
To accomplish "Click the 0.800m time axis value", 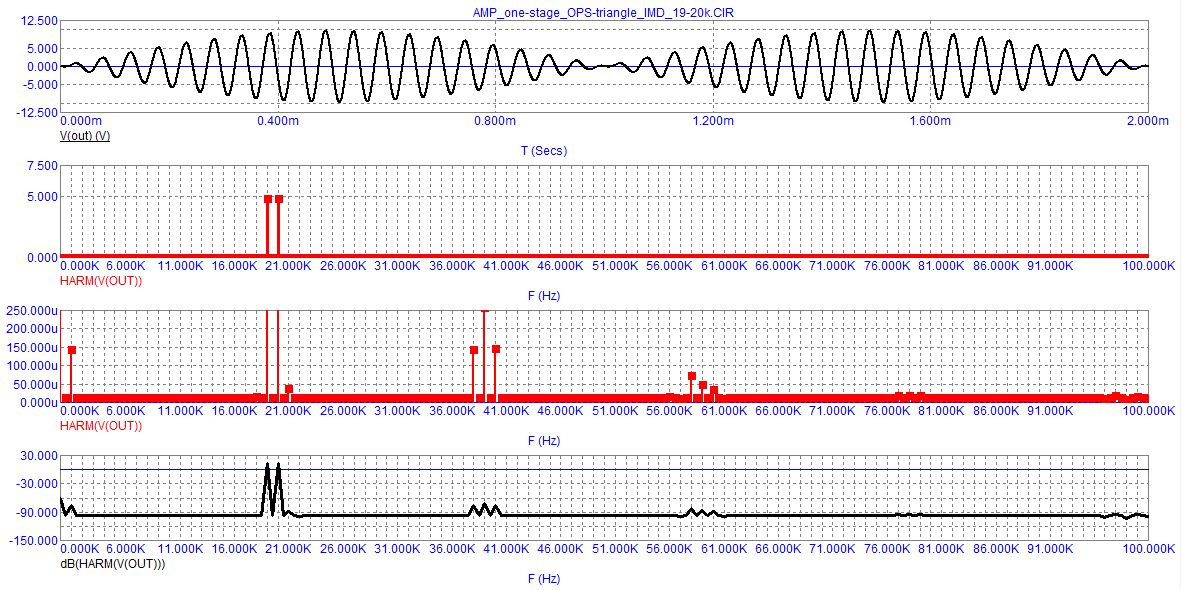I will (496, 121).
